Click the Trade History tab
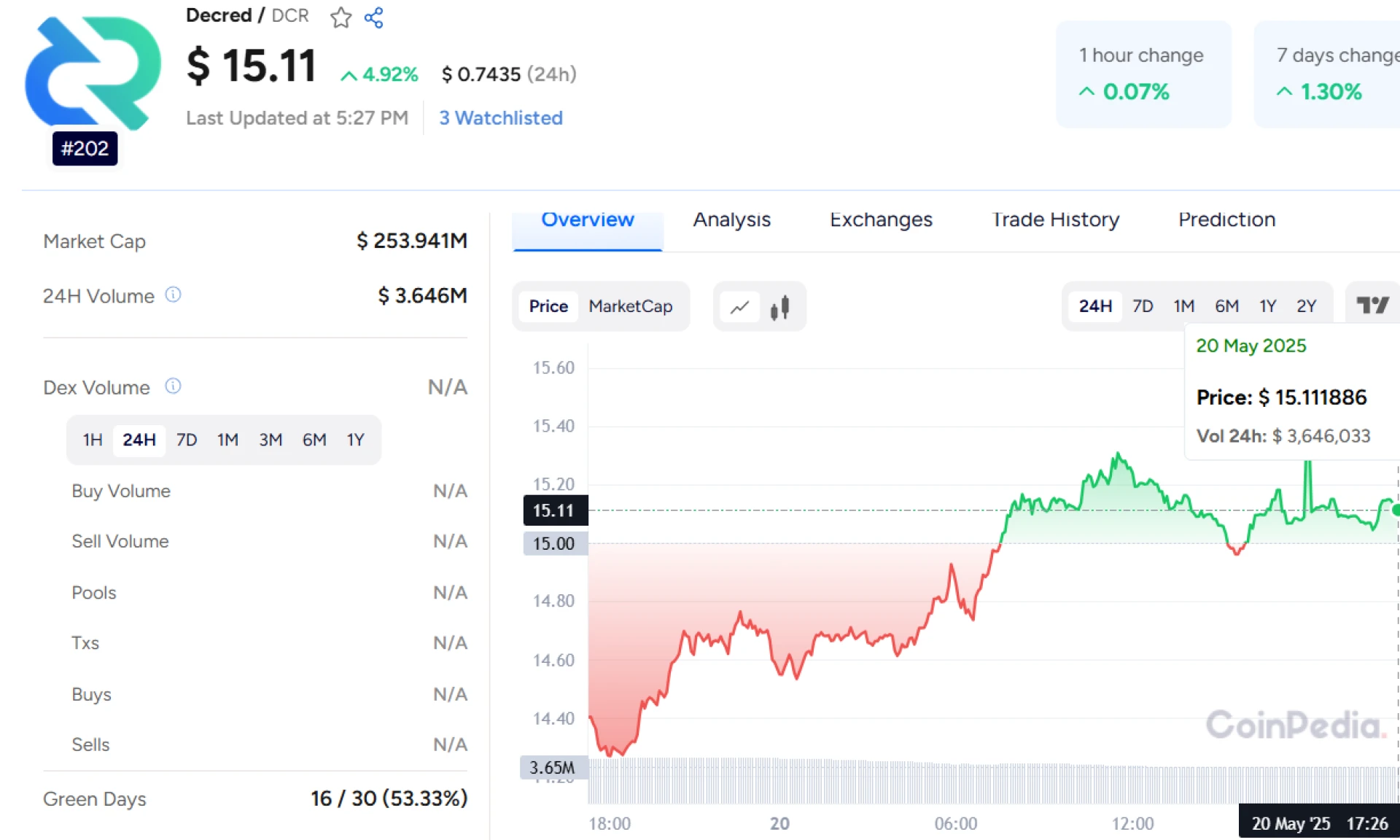This screenshot has height=840, width=1400. (1055, 219)
